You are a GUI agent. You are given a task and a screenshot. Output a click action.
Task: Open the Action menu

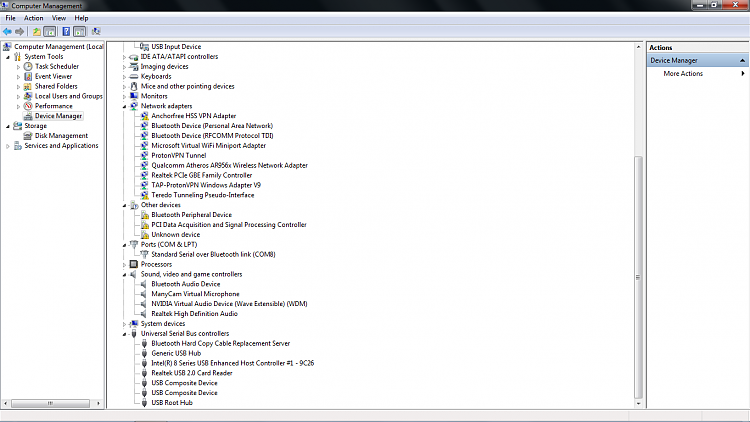[33, 18]
